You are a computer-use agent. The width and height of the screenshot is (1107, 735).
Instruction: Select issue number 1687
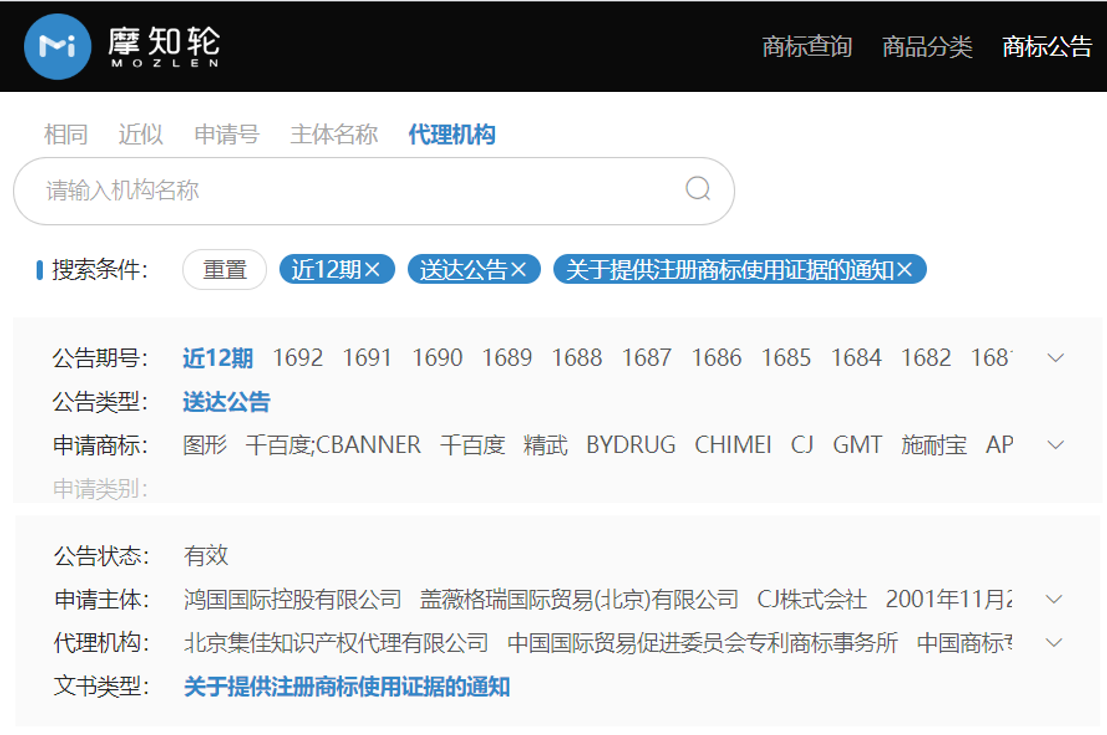click(x=647, y=358)
